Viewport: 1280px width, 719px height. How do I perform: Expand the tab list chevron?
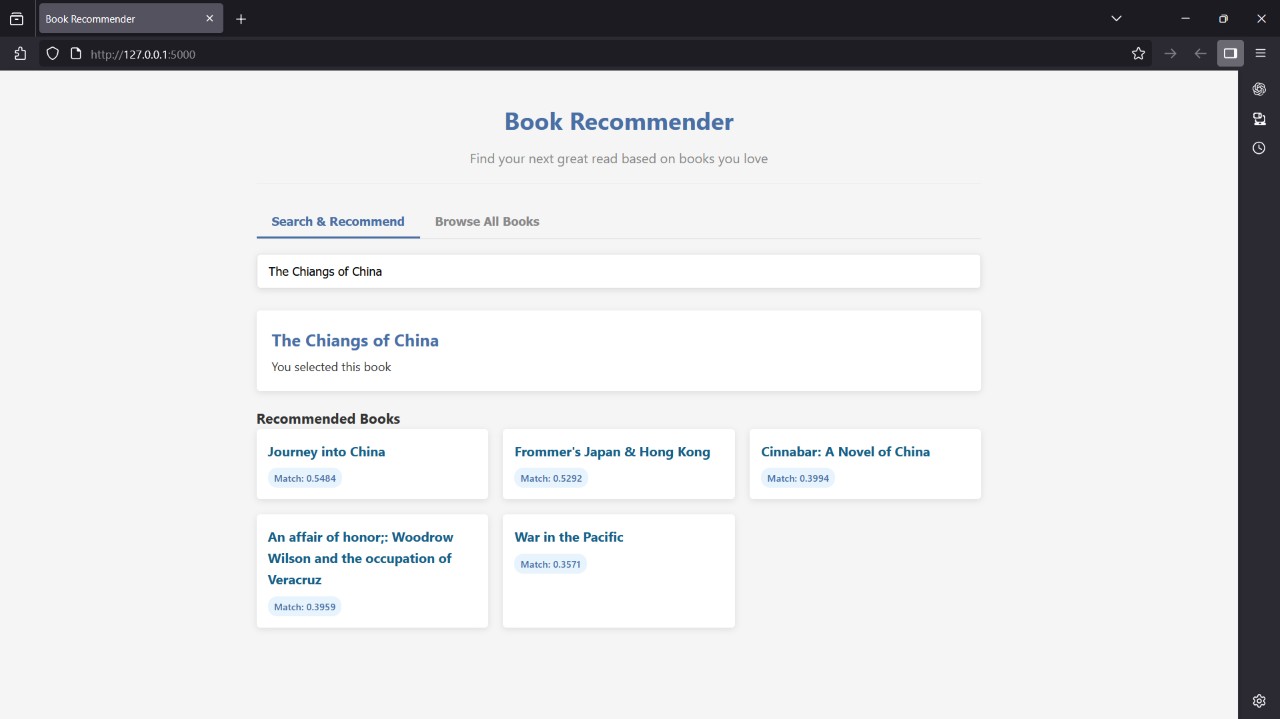click(x=1115, y=18)
